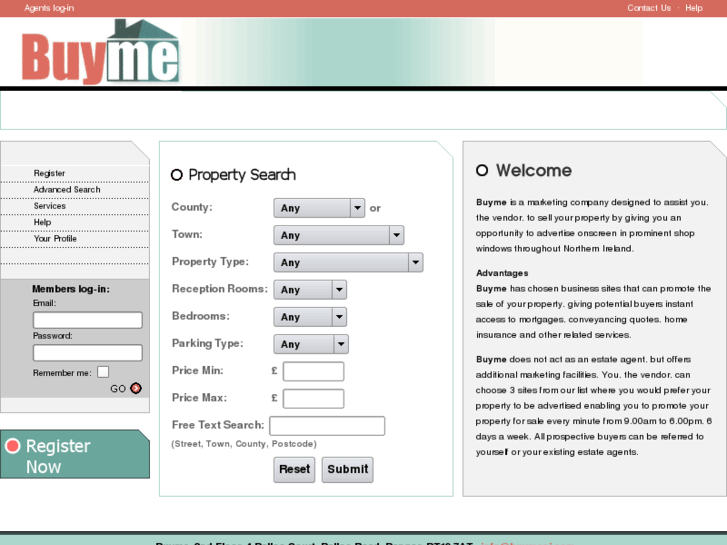Image resolution: width=727 pixels, height=545 pixels.
Task: Submit the property search
Action: [x=348, y=469]
